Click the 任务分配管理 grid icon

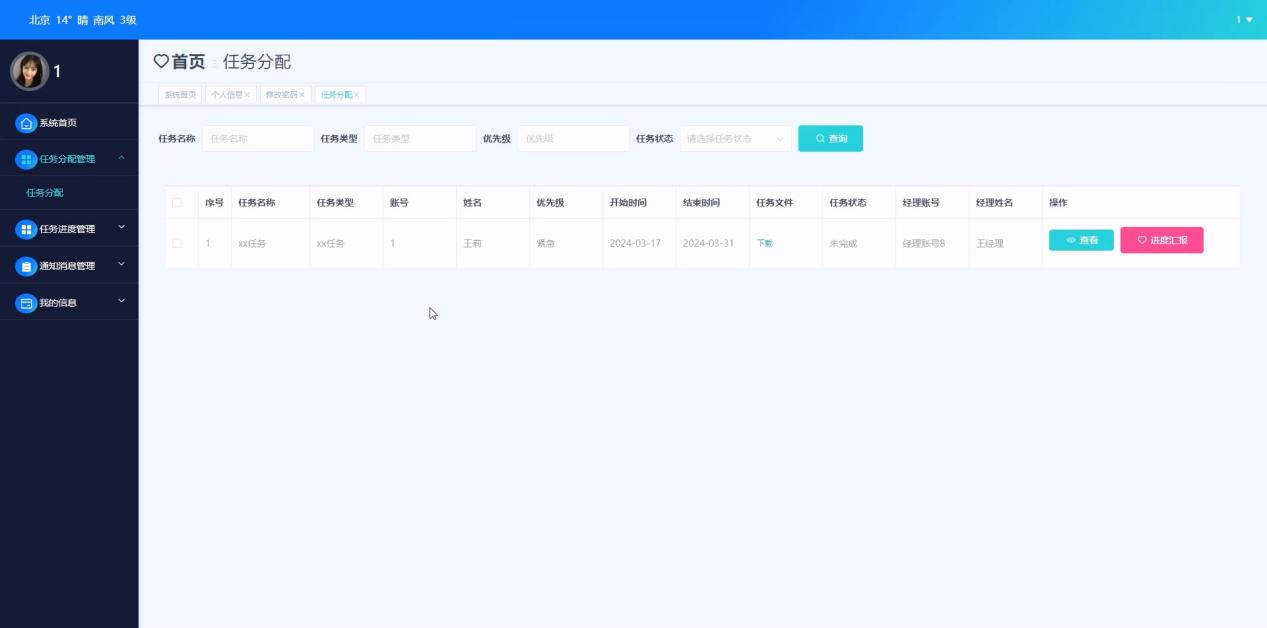pyautogui.click(x=26, y=159)
